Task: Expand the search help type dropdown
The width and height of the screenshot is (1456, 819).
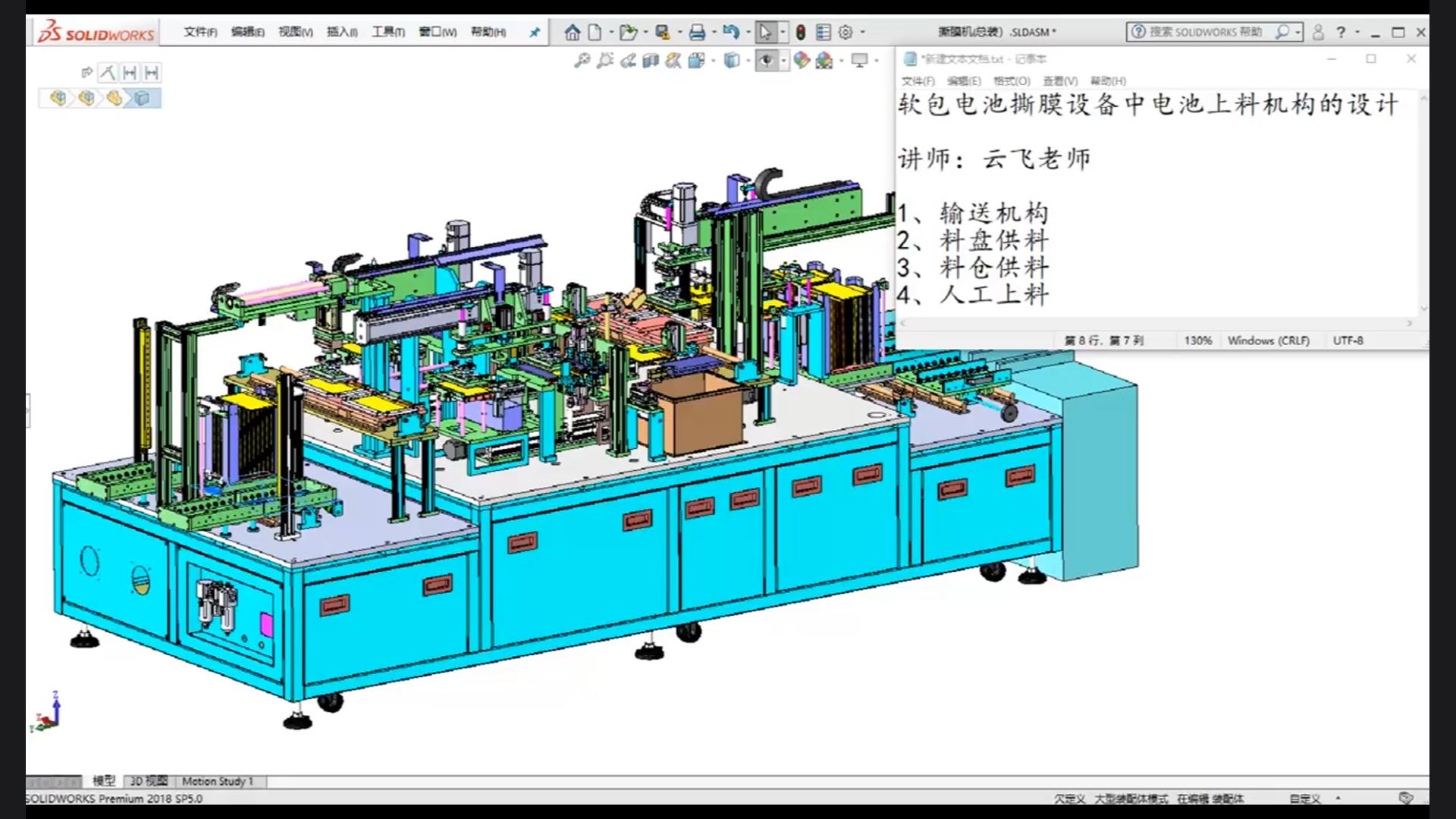Action: click(1298, 32)
